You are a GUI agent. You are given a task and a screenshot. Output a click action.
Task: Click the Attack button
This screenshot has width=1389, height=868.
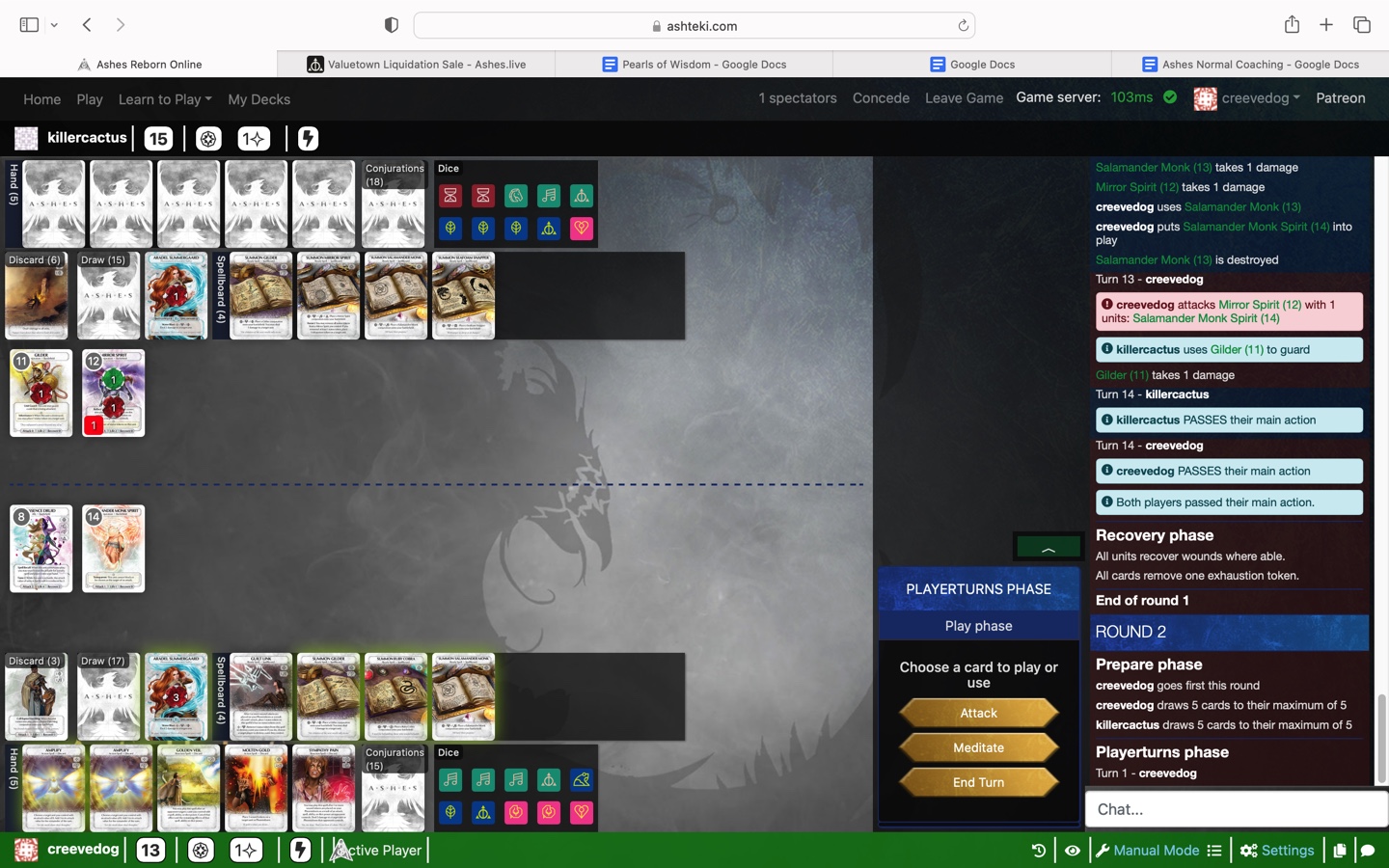(x=978, y=713)
